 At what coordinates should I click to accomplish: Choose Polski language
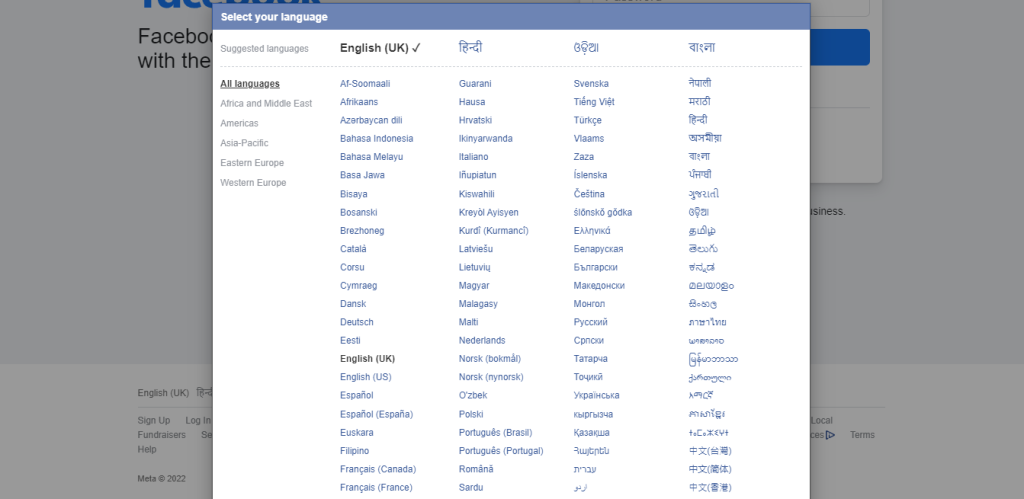pyautogui.click(x=471, y=414)
